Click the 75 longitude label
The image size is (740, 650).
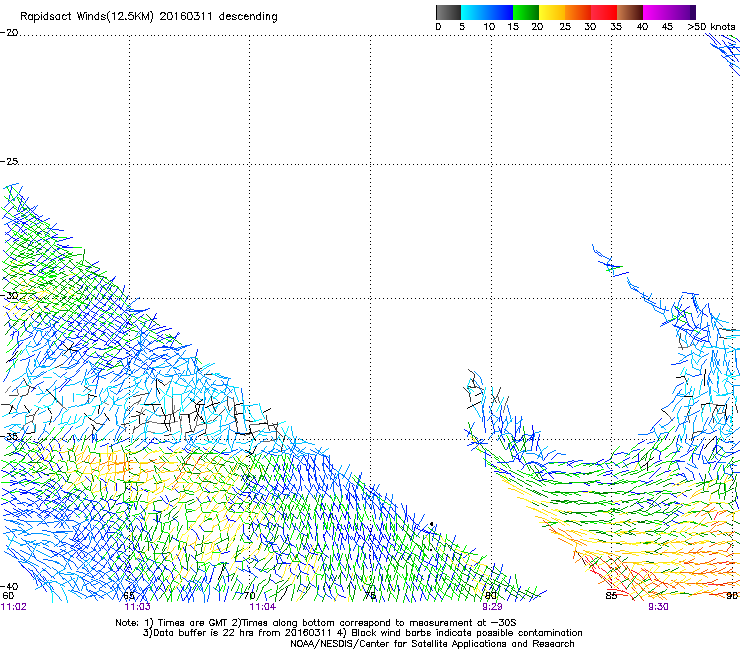(x=370, y=596)
